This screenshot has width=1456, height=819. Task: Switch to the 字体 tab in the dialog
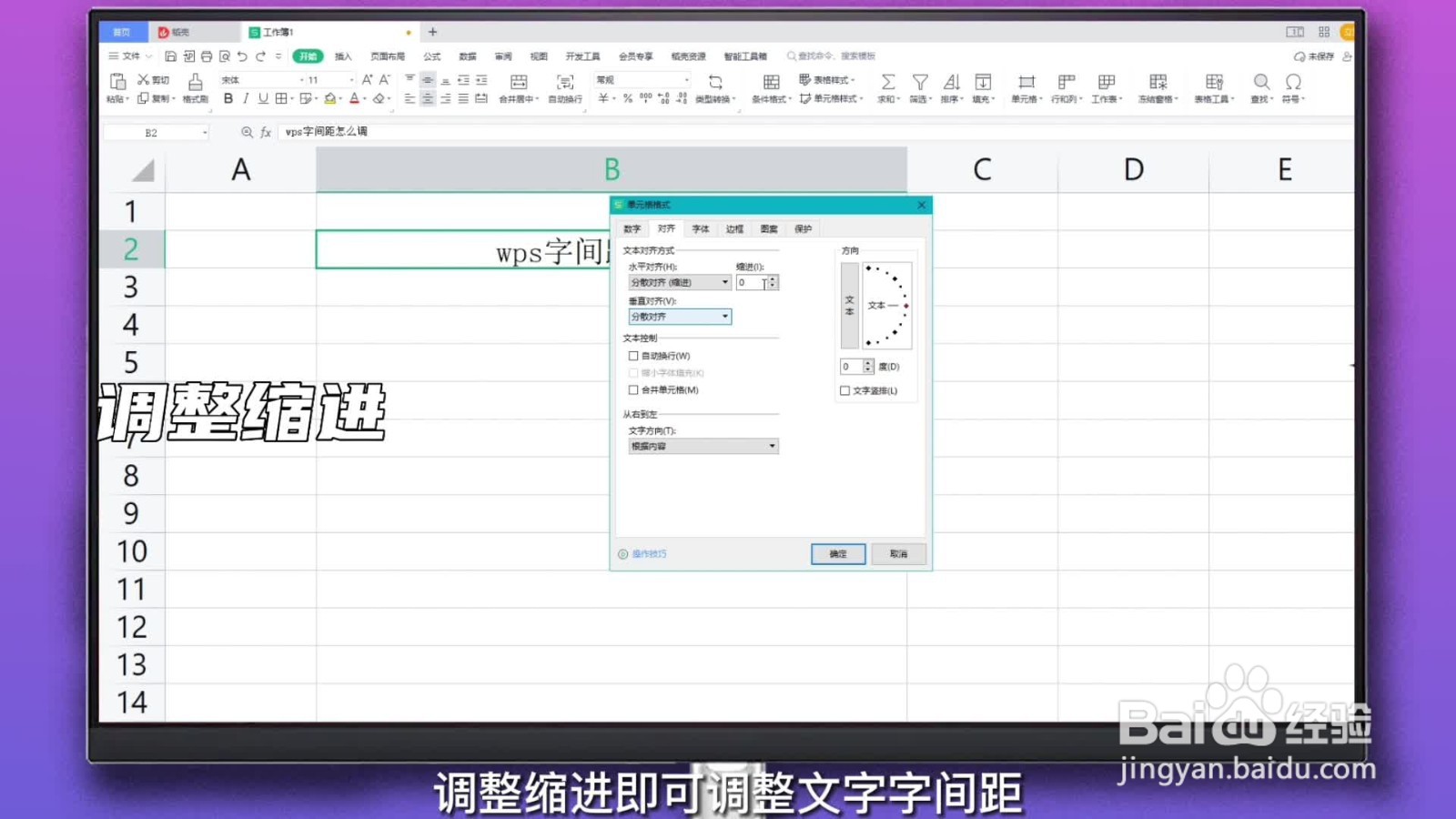(x=701, y=228)
